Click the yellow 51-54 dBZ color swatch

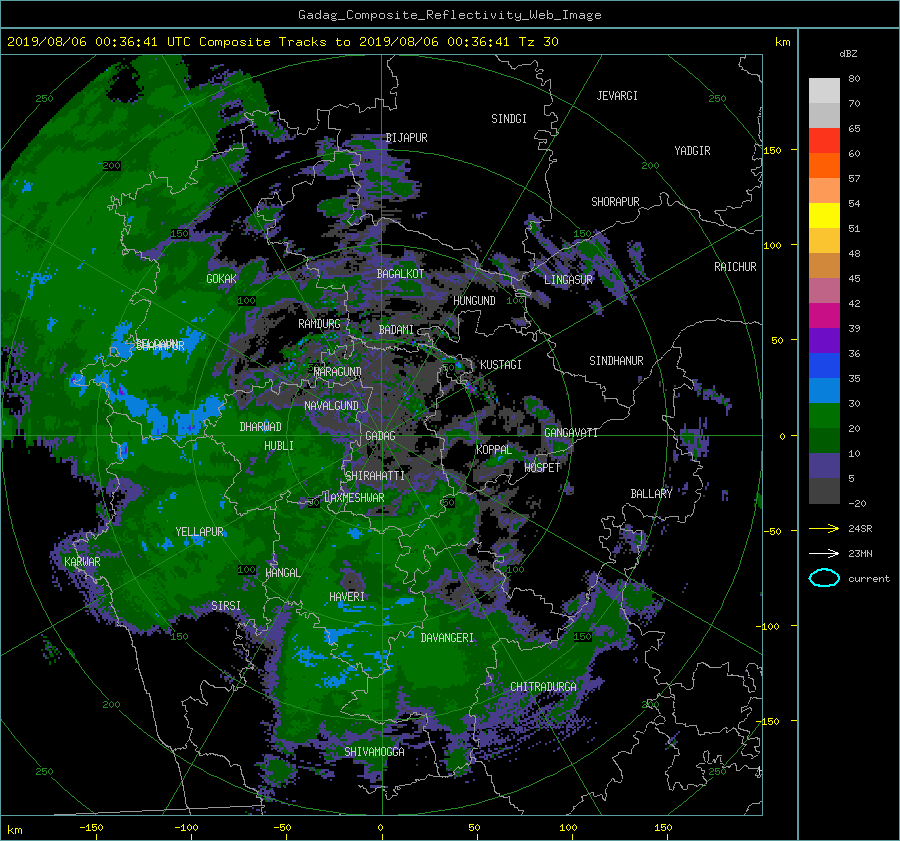click(x=824, y=215)
